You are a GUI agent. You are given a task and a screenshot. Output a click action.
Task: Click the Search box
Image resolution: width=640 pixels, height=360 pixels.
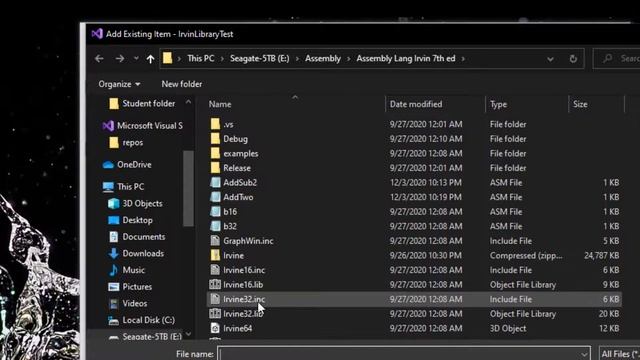[x=617, y=58]
